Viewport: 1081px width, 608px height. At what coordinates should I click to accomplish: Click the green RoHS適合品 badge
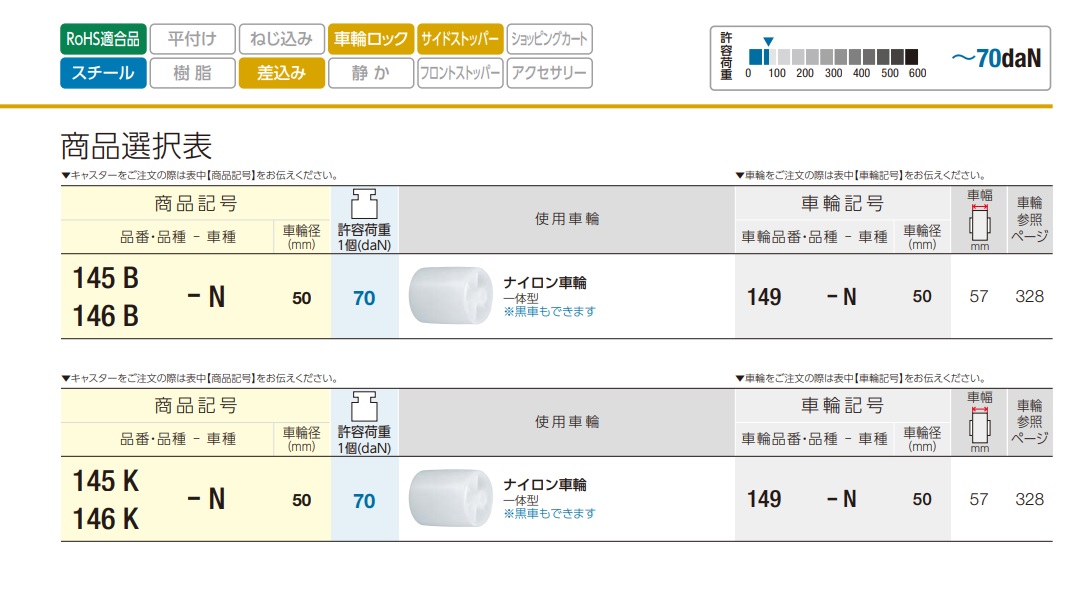103,39
